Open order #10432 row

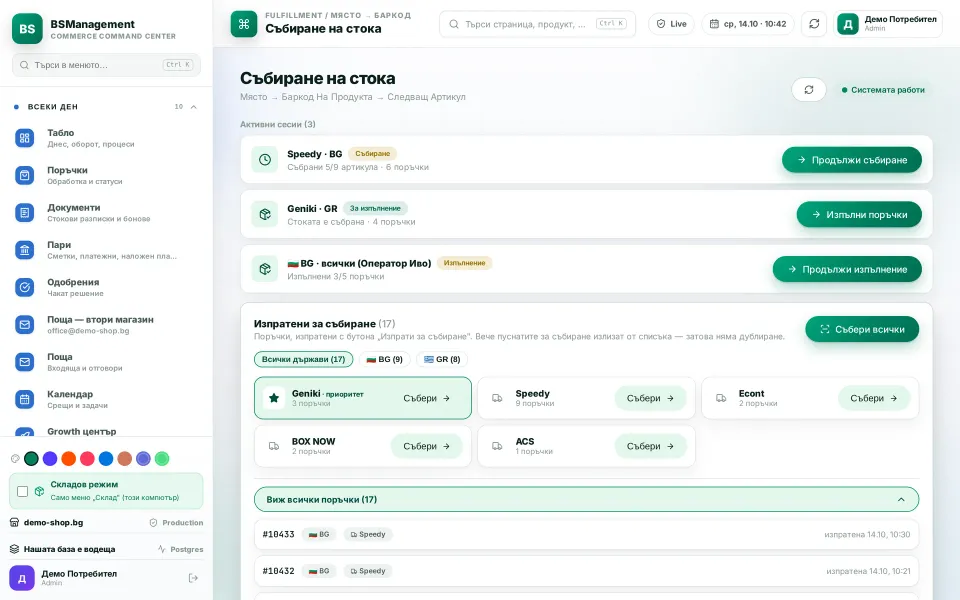tap(586, 571)
